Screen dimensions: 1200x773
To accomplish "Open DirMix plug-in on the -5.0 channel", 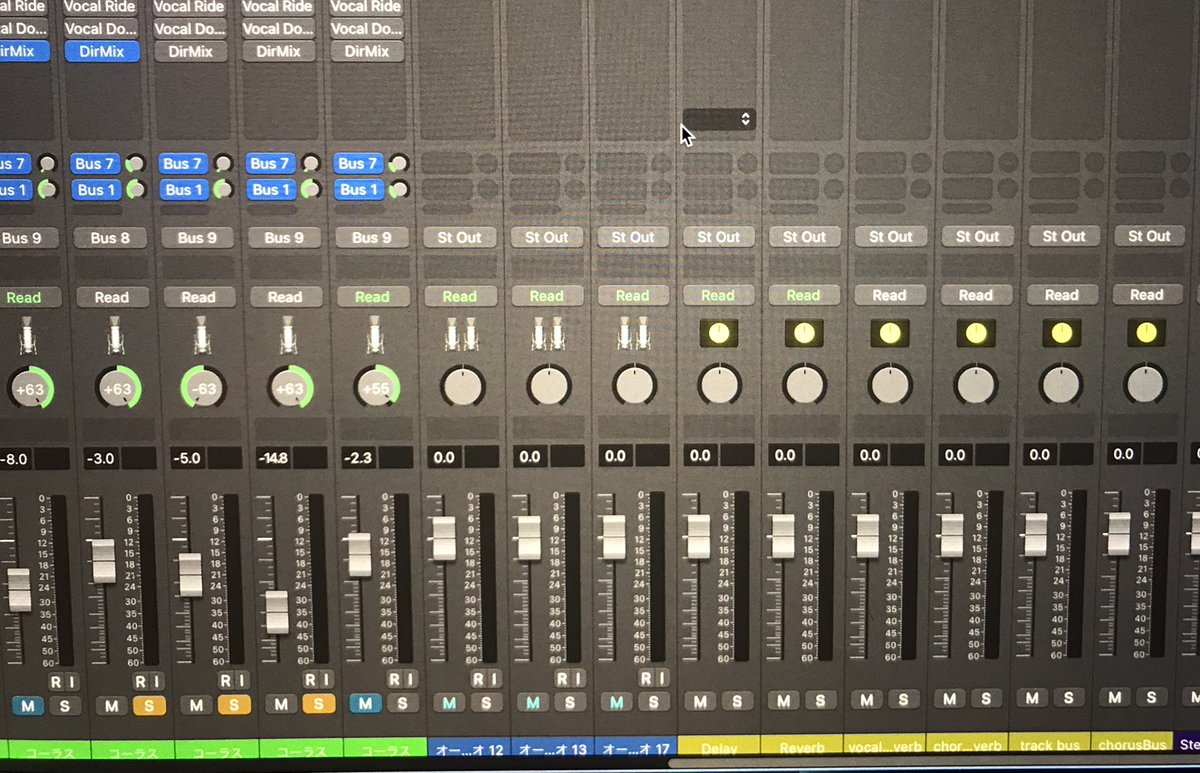I will tap(190, 51).
